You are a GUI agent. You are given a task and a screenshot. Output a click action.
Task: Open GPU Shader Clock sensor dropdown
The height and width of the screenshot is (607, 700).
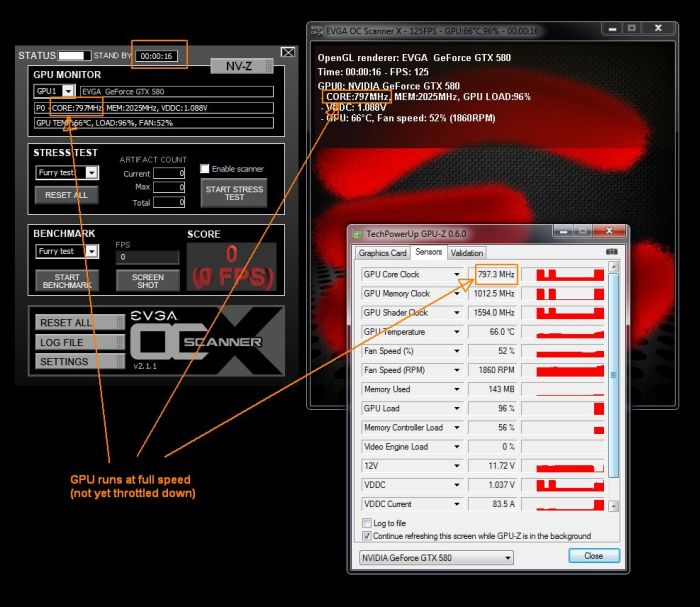457,313
